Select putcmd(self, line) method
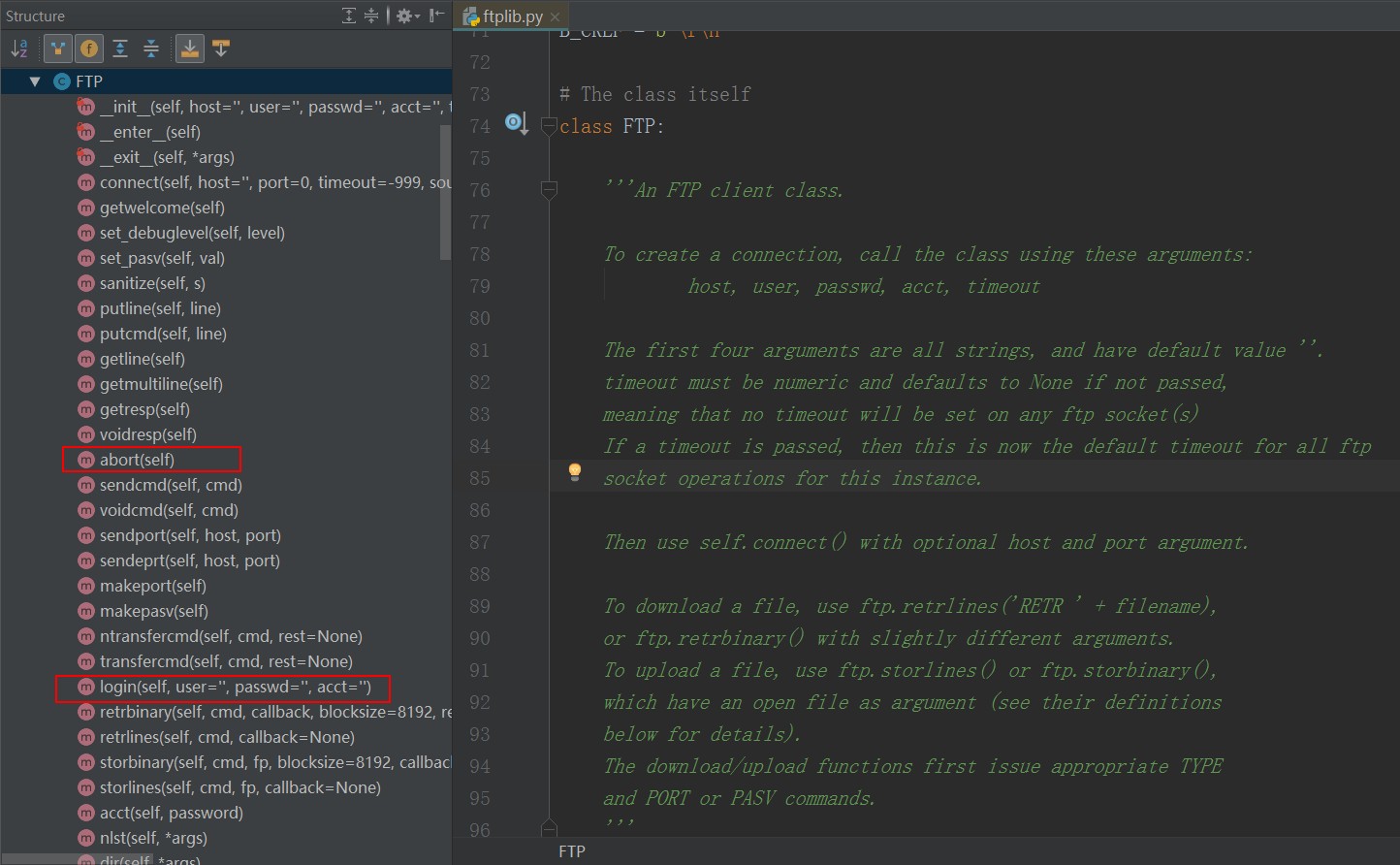 tap(163, 334)
